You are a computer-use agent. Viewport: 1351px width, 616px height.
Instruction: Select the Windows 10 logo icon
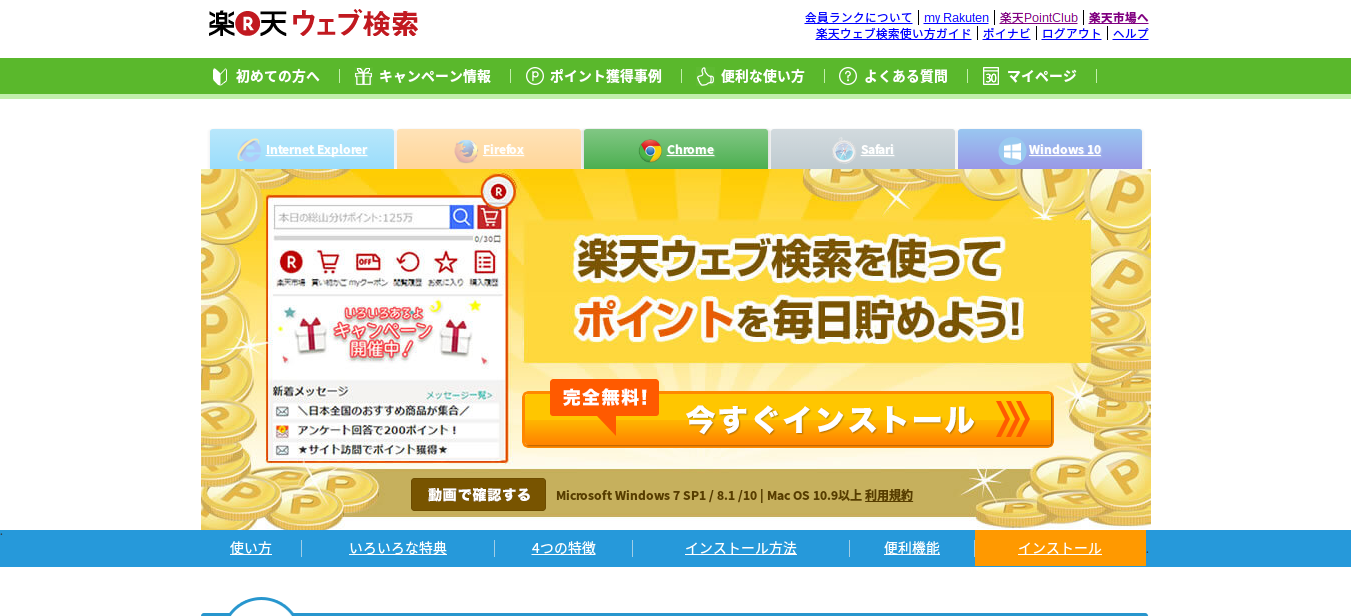[x=1012, y=151]
